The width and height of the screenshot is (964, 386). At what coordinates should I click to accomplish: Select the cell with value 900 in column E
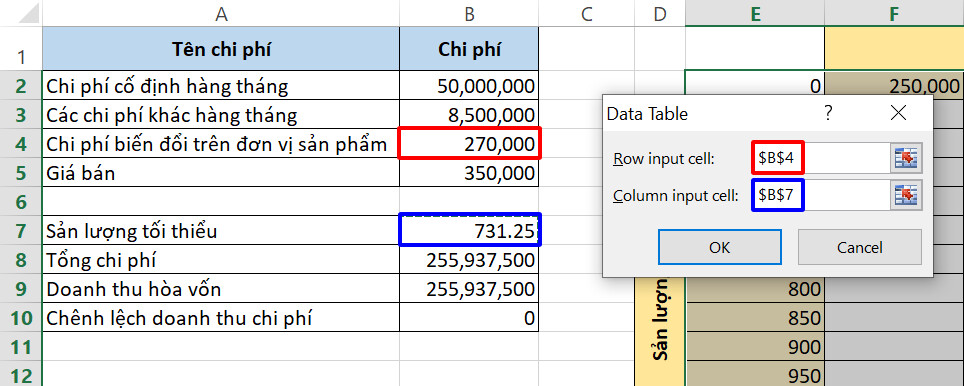click(755, 346)
